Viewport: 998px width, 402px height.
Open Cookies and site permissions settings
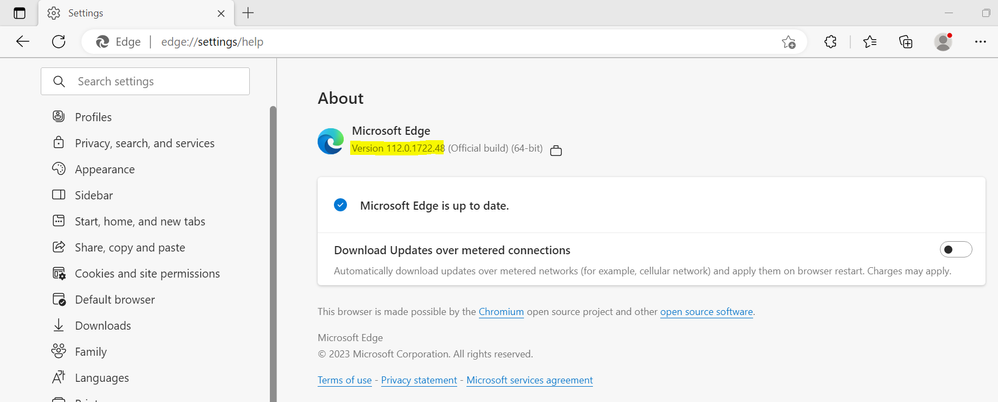(x=147, y=274)
